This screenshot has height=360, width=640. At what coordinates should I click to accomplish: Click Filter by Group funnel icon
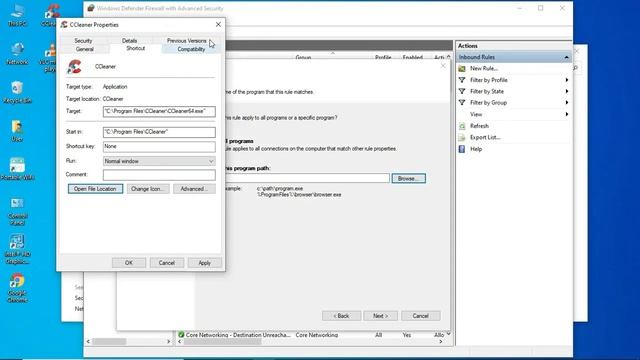[462, 103]
